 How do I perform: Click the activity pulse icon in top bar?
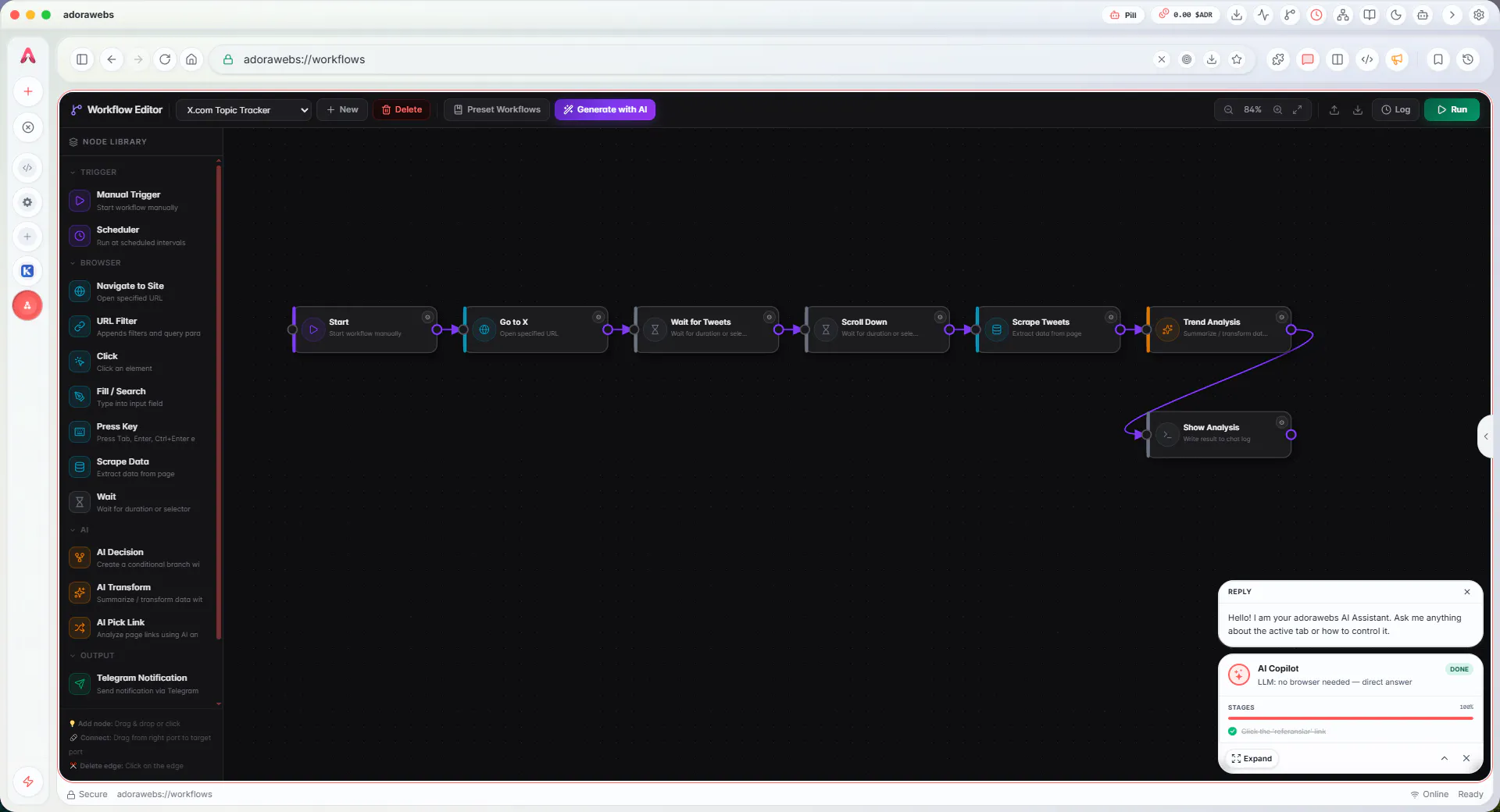(x=1263, y=15)
